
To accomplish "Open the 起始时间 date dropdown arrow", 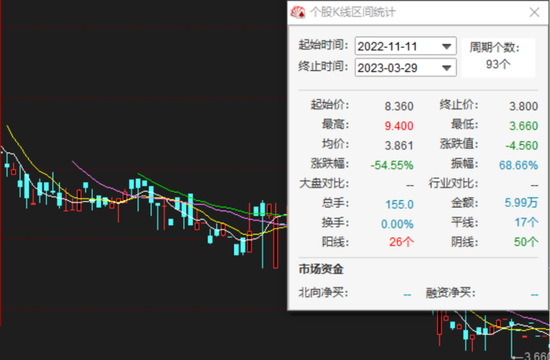I will pos(446,46).
